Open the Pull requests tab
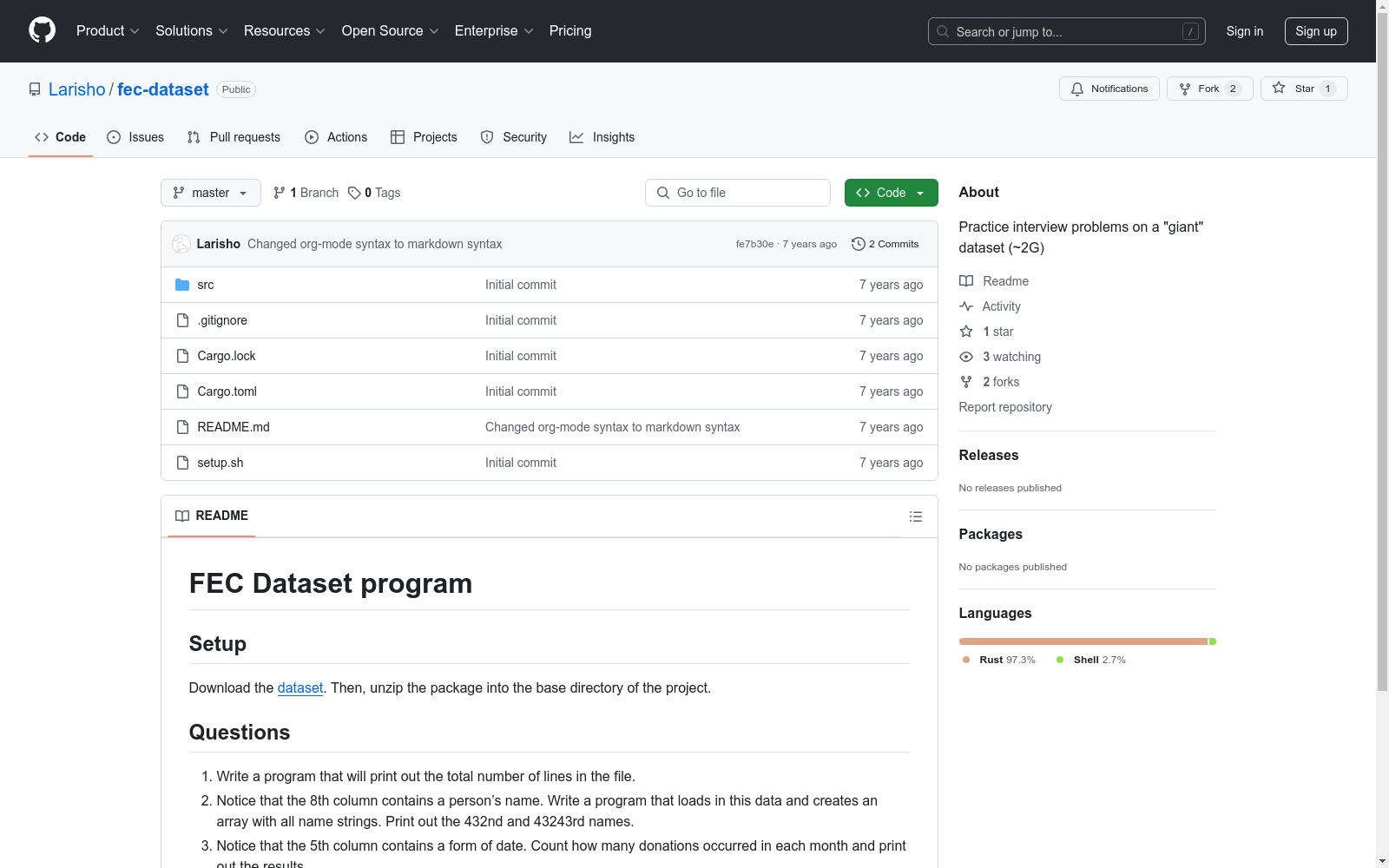The height and width of the screenshot is (868, 1389). 234,137
